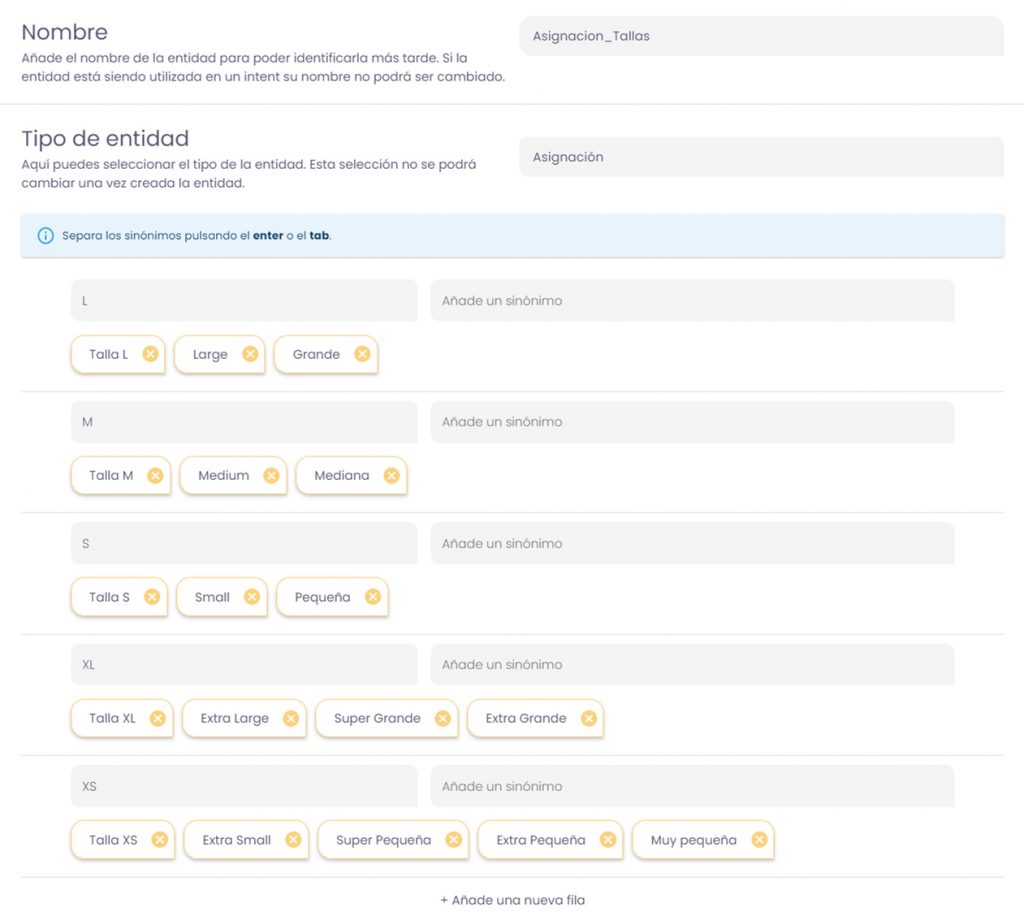Click the info icon in the blue banner
The image size is (1024, 921).
coord(45,236)
